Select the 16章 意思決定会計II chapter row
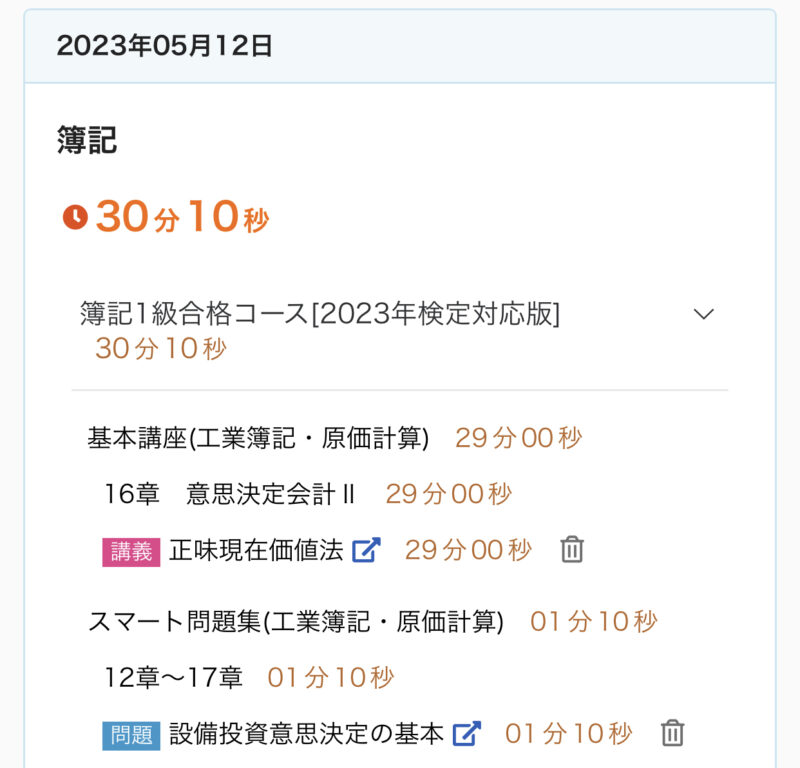The width and height of the screenshot is (800, 768). 230,494
